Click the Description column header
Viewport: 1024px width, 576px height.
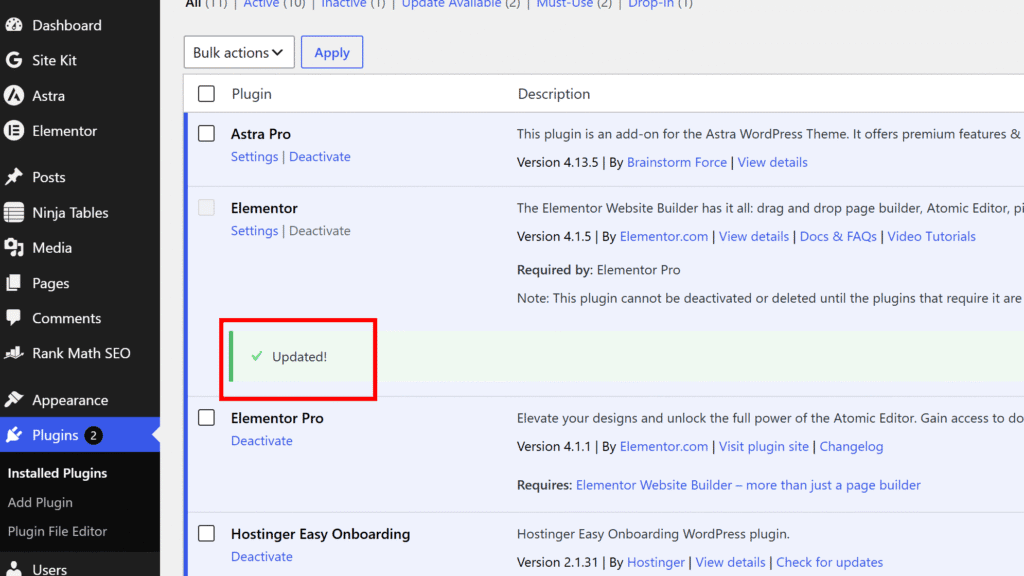(554, 94)
